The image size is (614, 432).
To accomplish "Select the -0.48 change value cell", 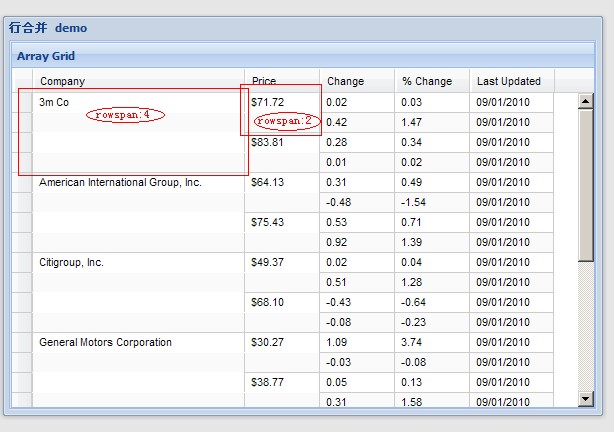I will 339,202.
